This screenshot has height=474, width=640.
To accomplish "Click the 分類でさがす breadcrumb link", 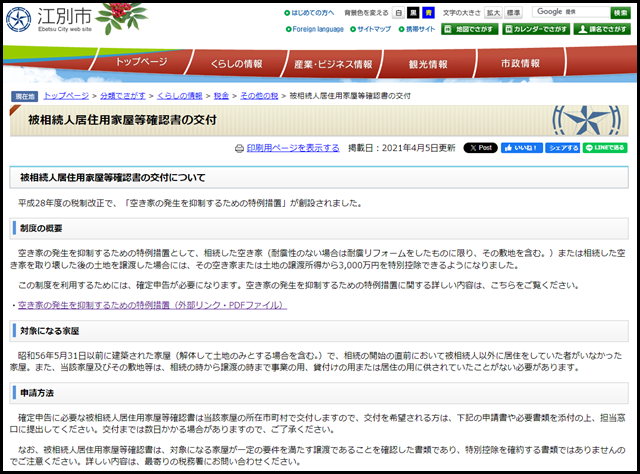I will (123, 96).
